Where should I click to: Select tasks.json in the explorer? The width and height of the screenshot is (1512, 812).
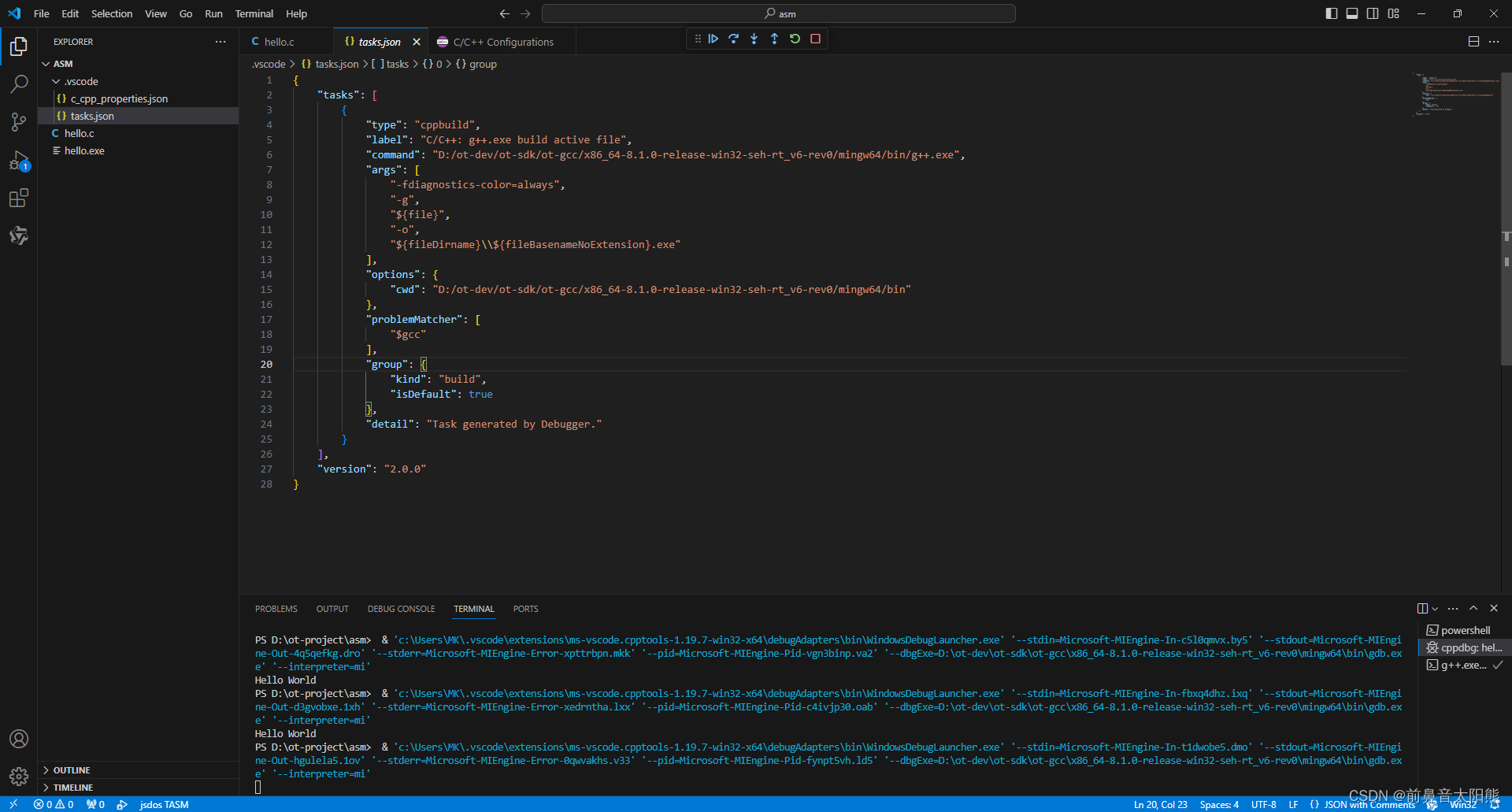point(138,116)
